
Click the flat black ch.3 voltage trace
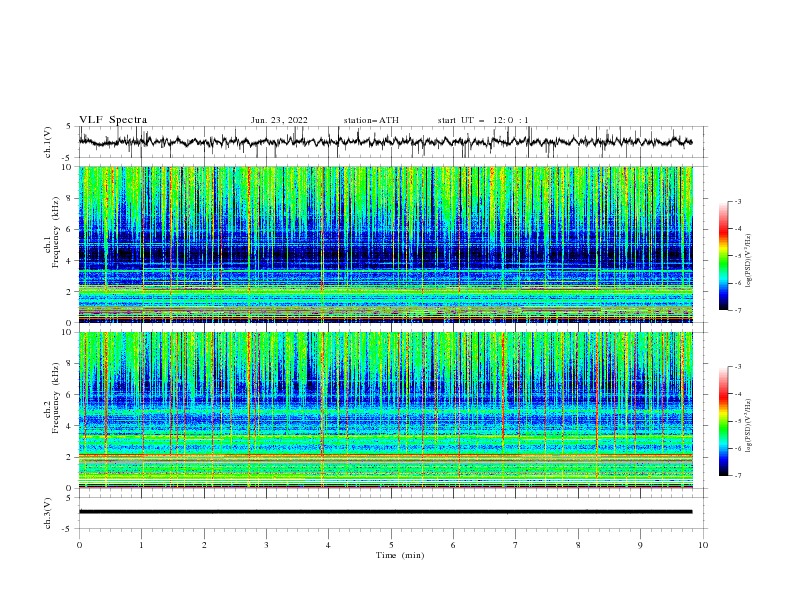tap(385, 512)
